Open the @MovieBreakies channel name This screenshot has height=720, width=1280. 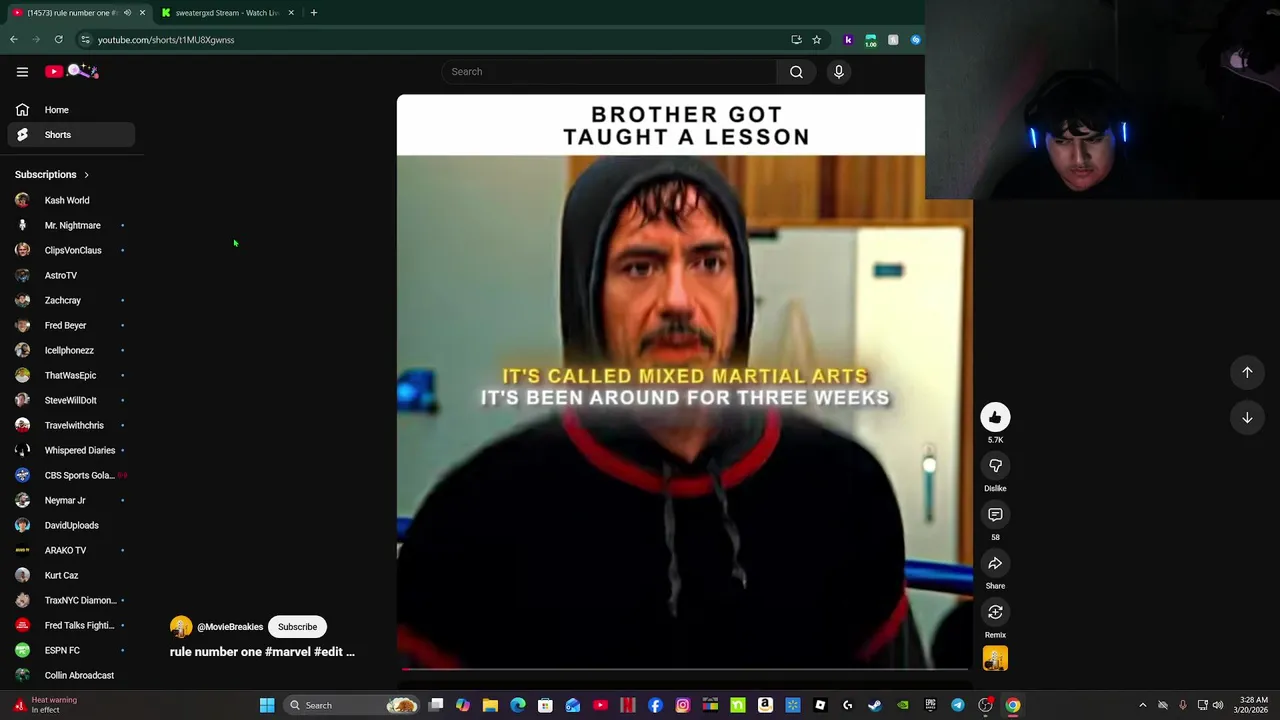coord(230,627)
